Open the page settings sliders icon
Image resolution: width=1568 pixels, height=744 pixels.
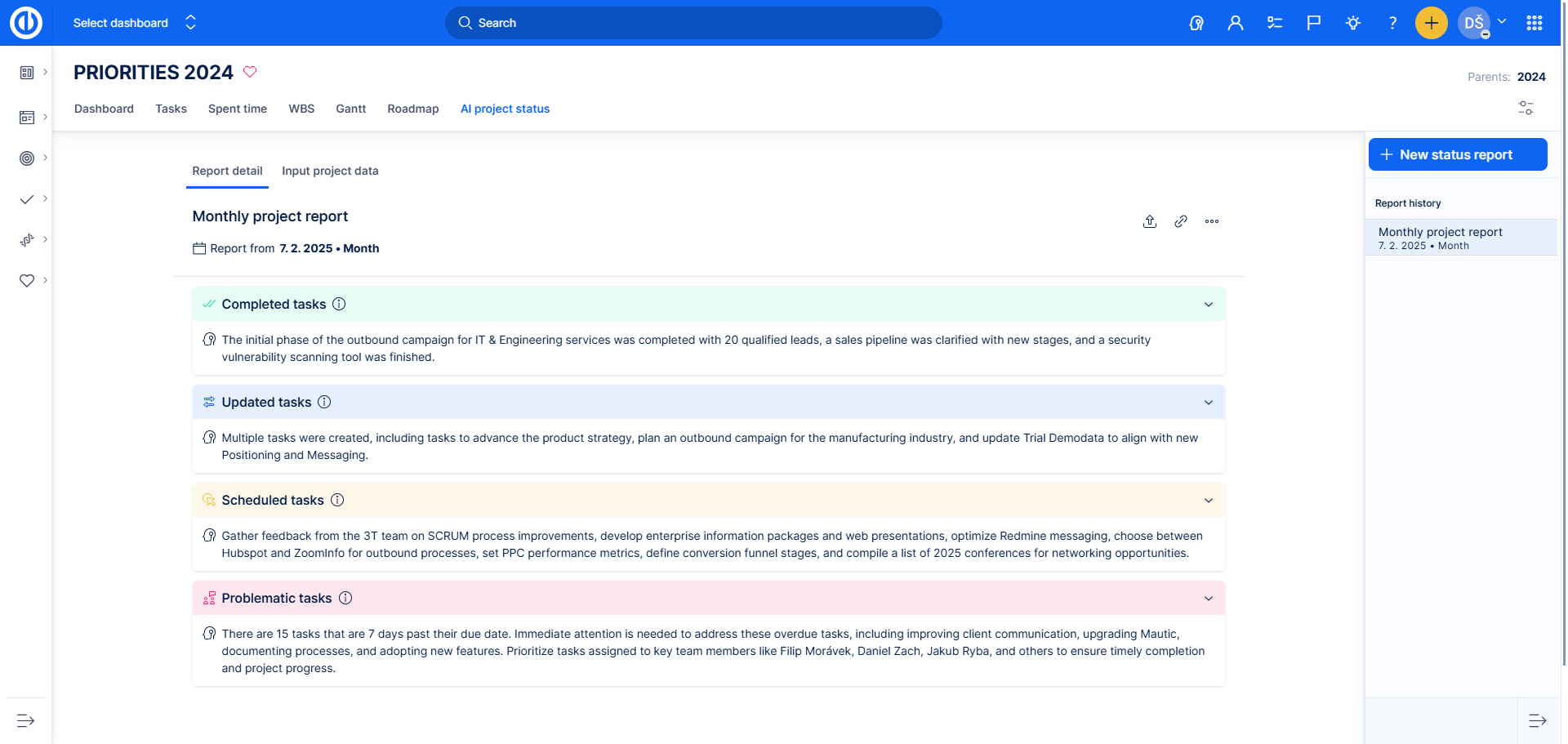(x=1525, y=108)
